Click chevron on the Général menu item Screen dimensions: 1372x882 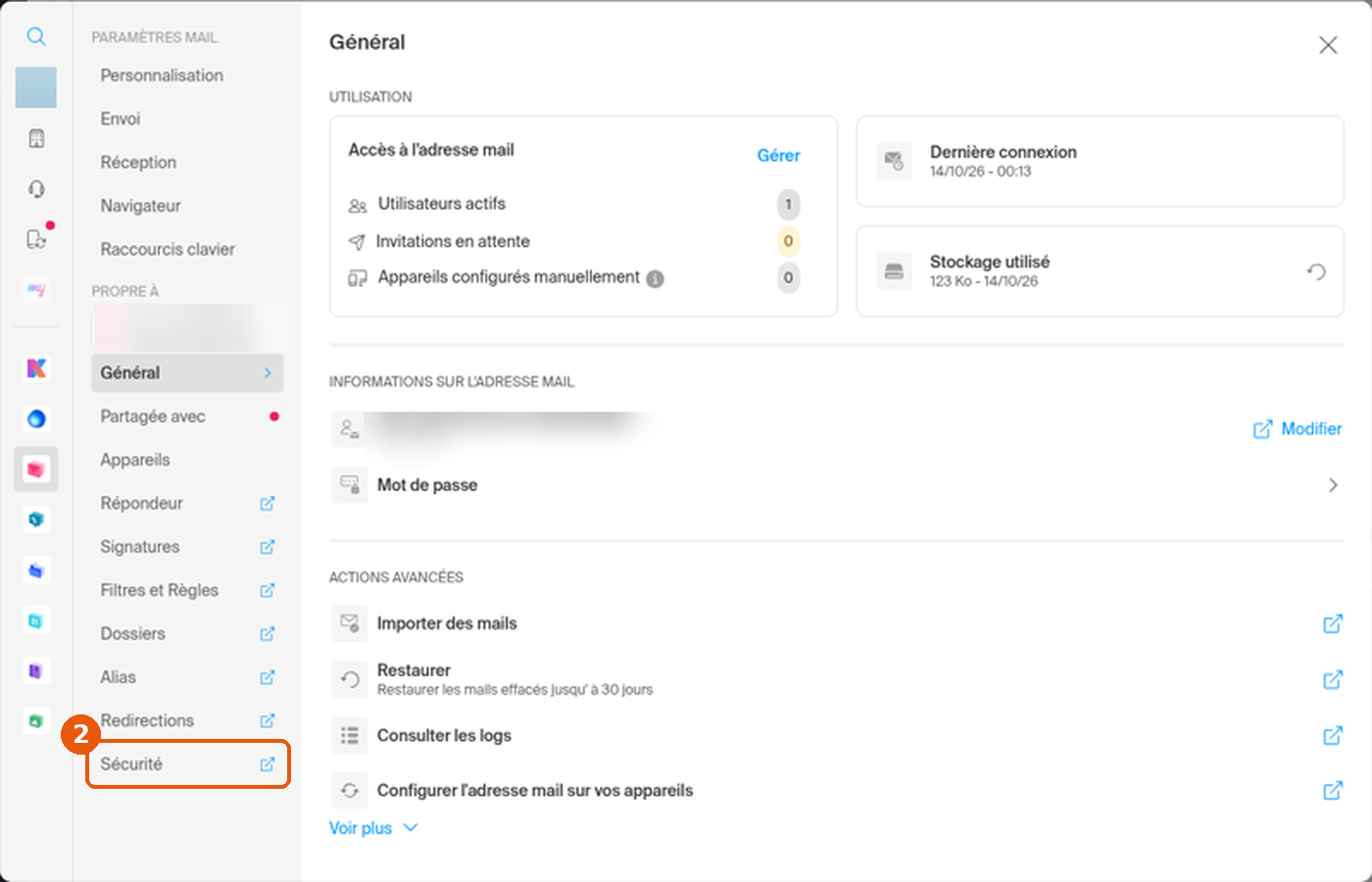[x=268, y=373]
